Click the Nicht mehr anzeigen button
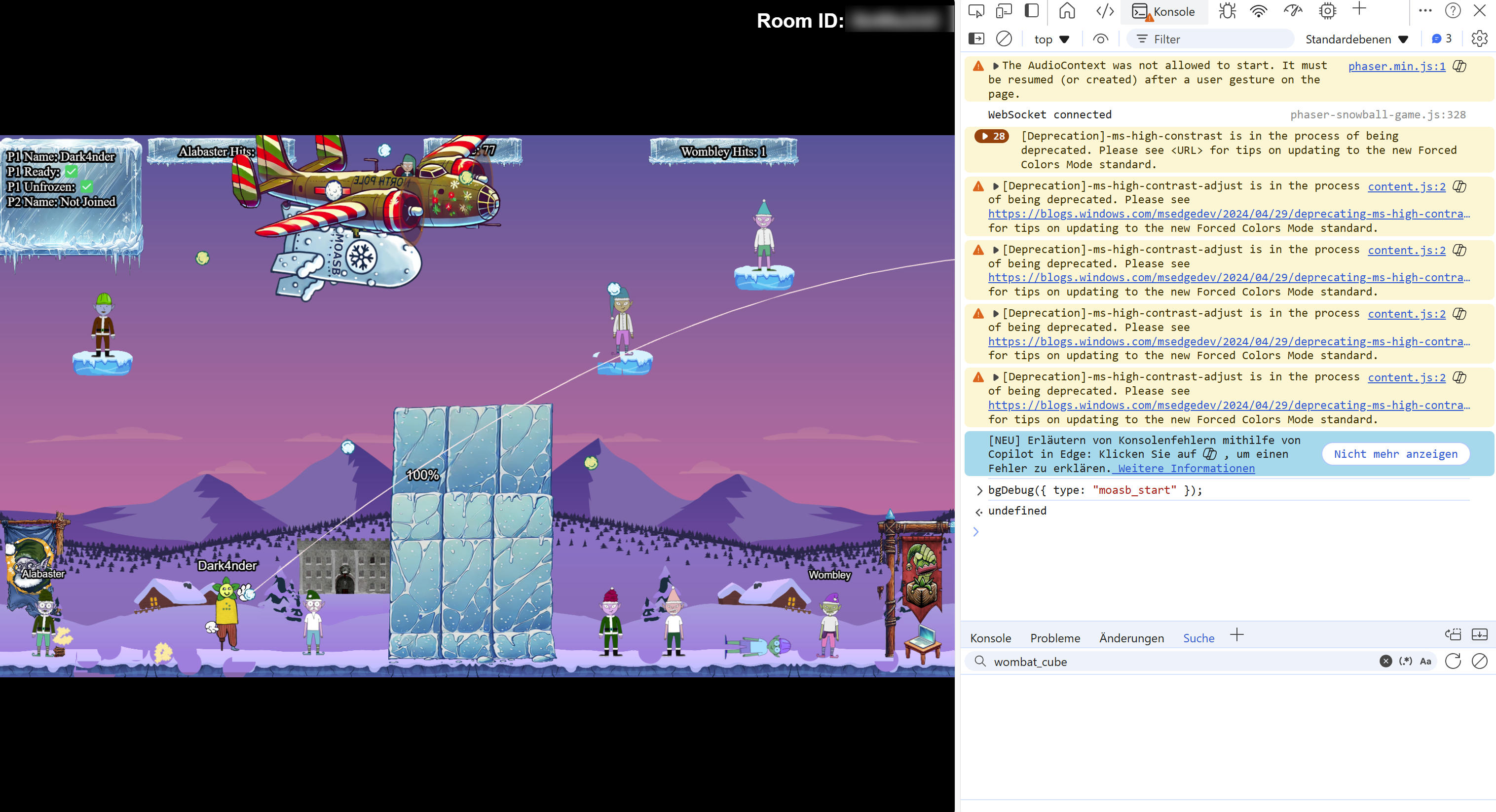The width and height of the screenshot is (1496, 812). [1395, 454]
